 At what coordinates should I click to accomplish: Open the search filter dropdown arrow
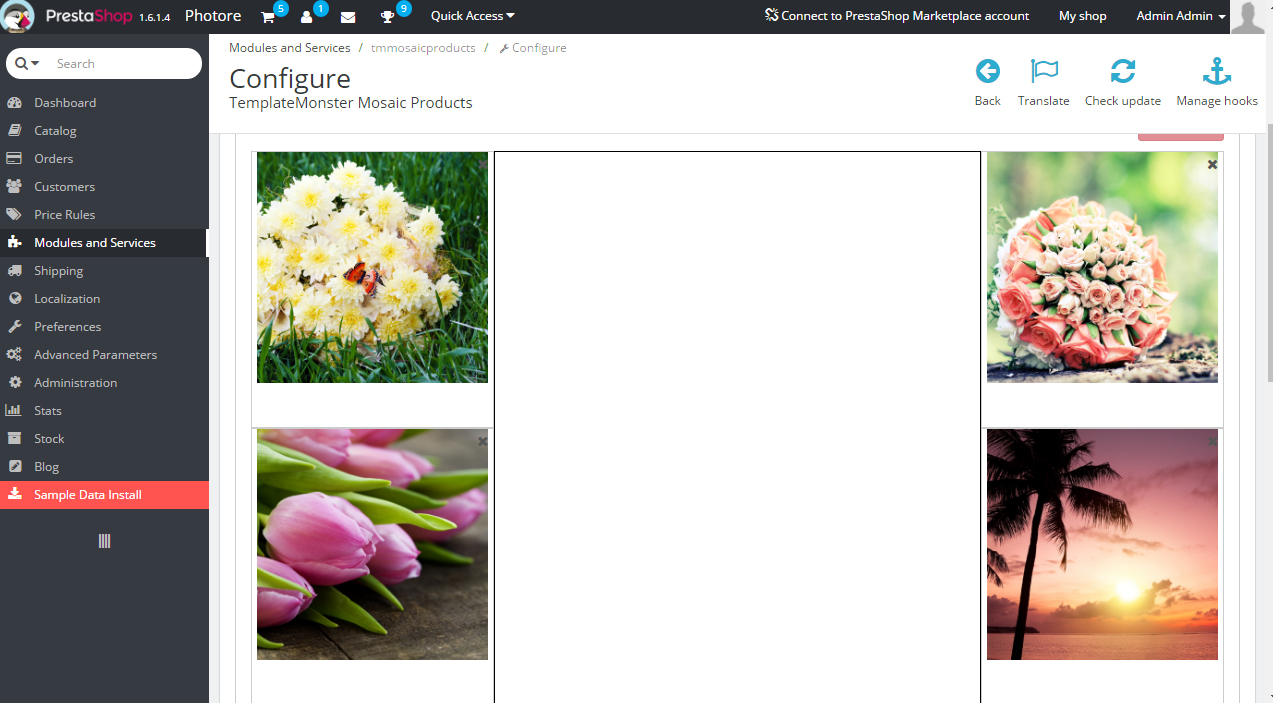[28, 63]
